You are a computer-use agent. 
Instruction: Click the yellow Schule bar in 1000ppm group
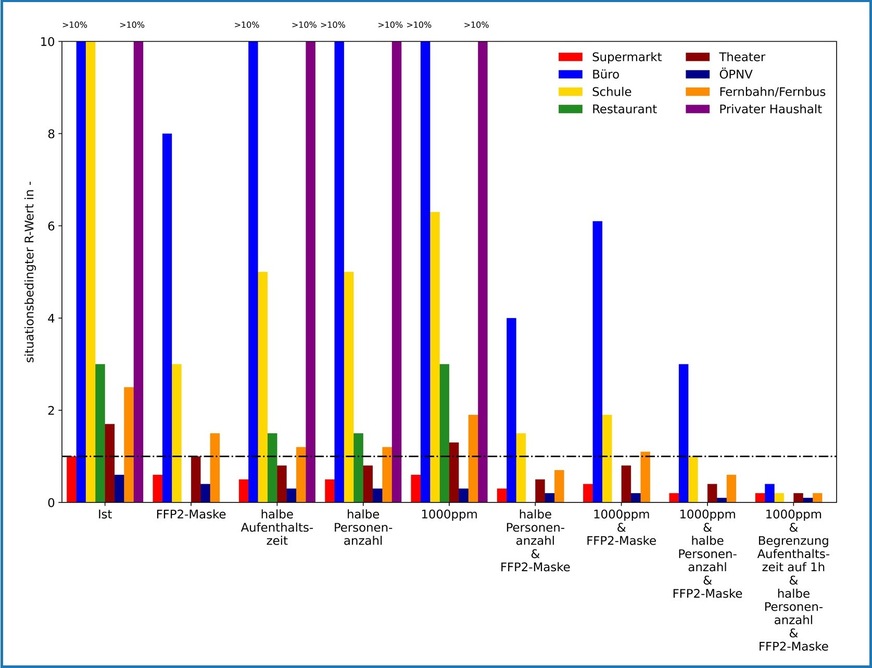click(434, 357)
